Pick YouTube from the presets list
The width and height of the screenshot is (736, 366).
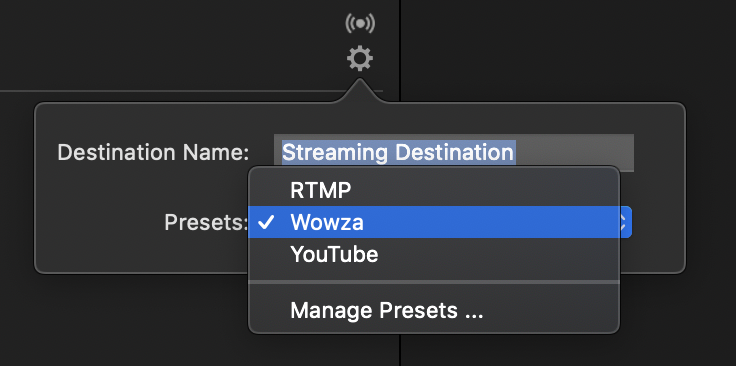coord(434,254)
